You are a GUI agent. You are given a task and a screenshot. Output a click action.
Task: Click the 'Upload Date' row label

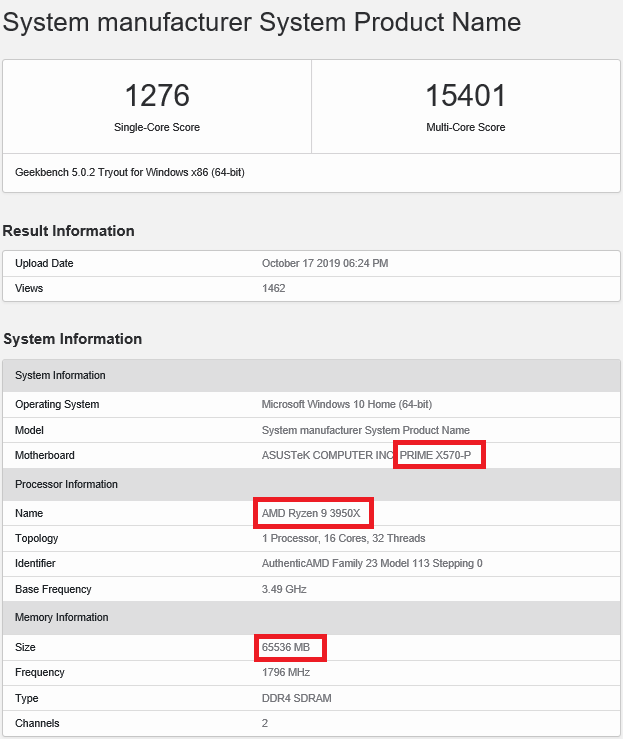44,263
